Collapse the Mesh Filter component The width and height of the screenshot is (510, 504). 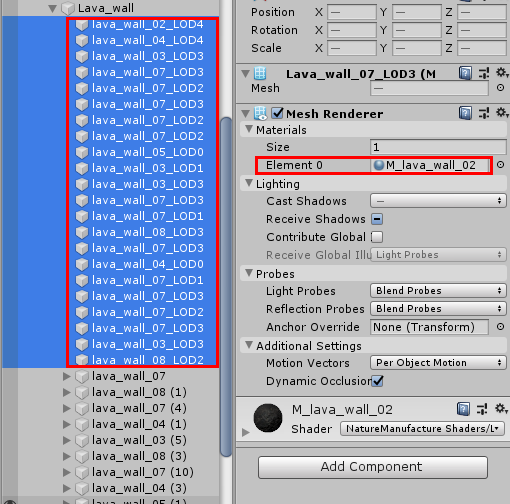246,73
